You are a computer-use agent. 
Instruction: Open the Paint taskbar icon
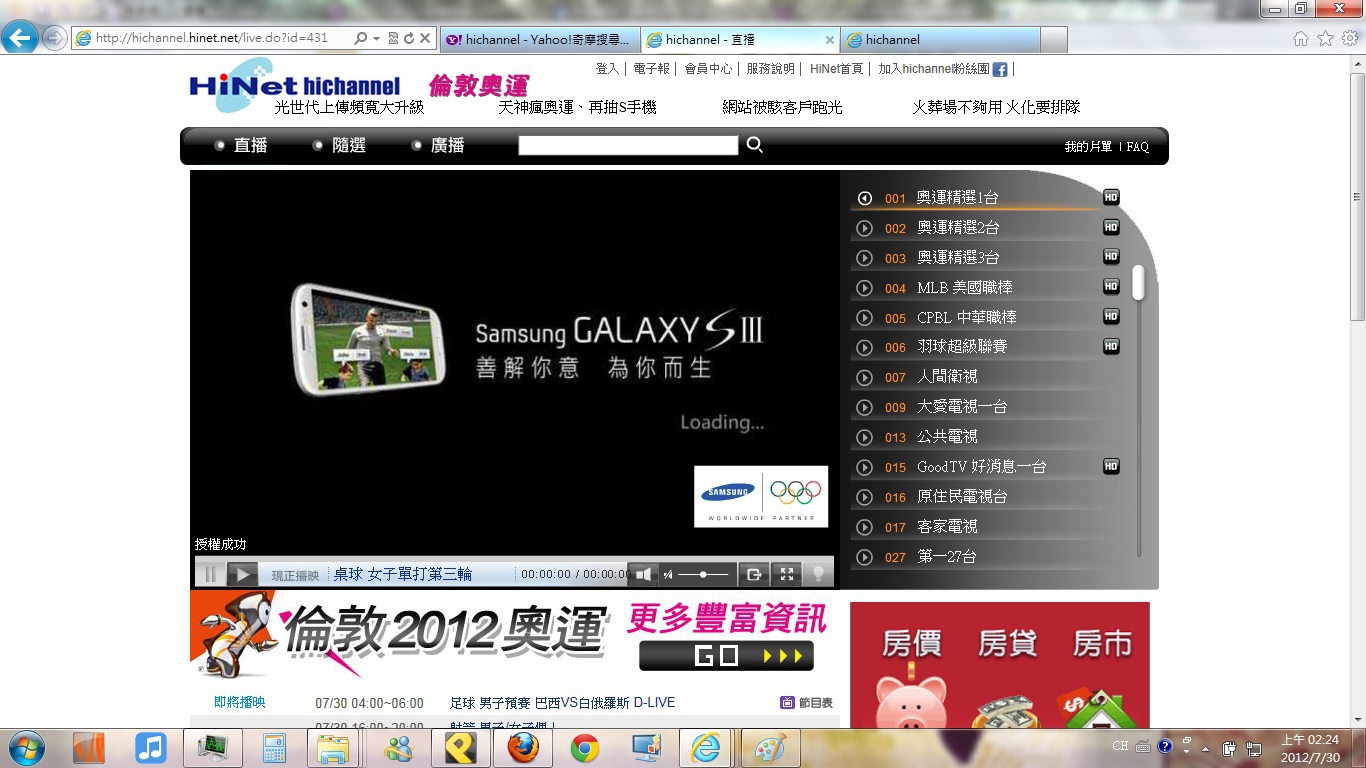pos(770,748)
